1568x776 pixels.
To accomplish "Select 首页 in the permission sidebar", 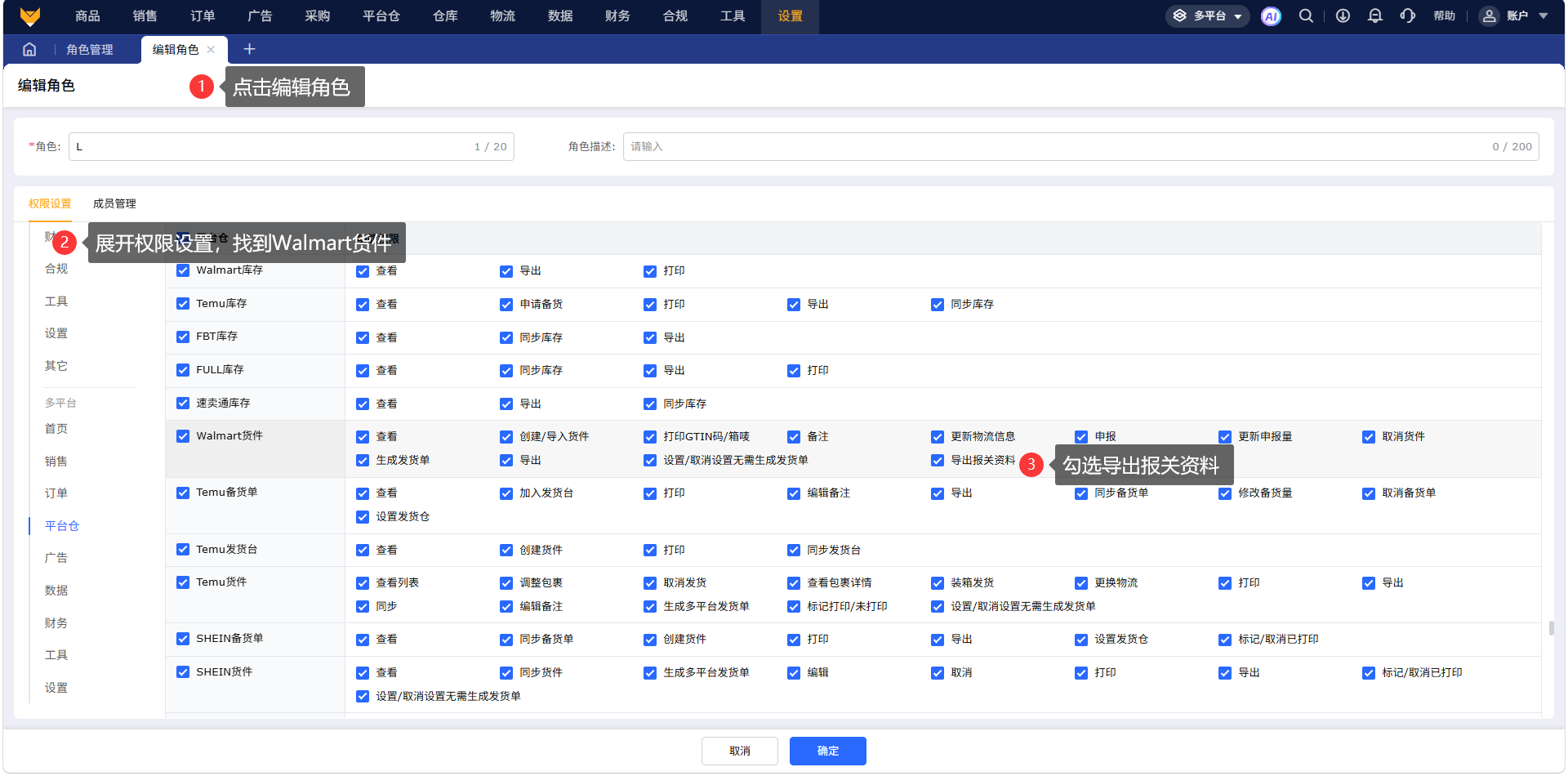I will point(56,430).
